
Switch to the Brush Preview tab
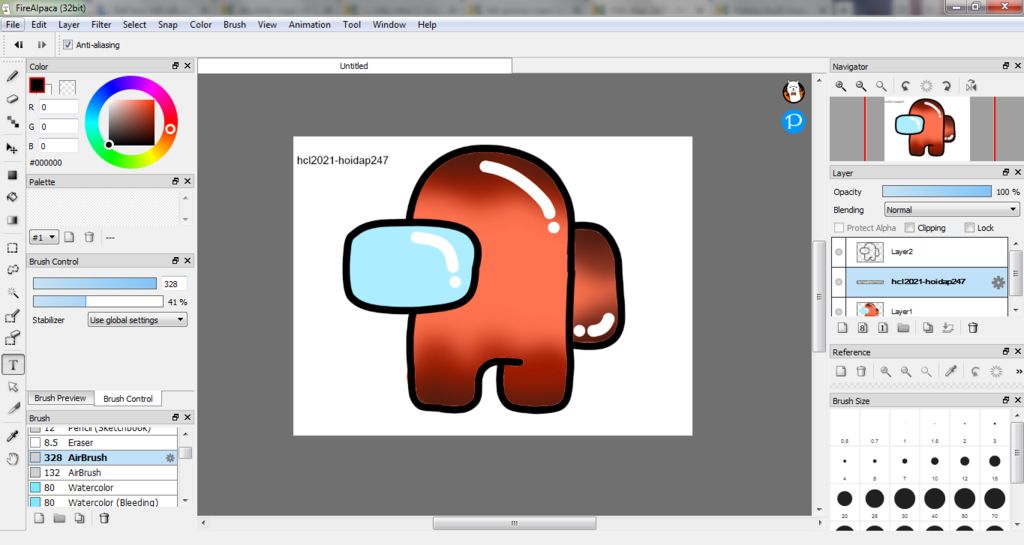[x=60, y=398]
